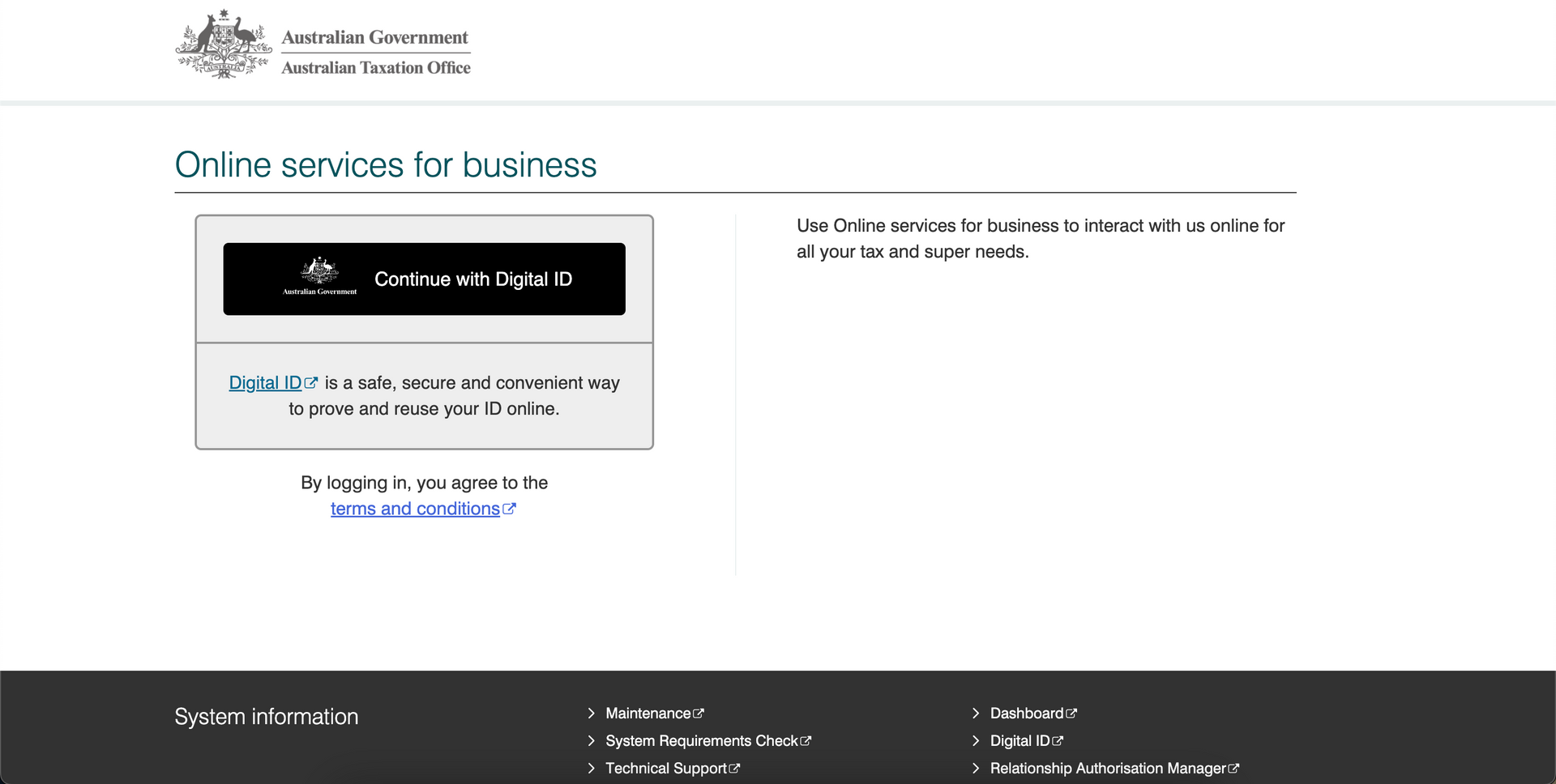The height and width of the screenshot is (784, 1556).
Task: Click the chevron before Relationship Authorisation Manager
Action: 976,769
